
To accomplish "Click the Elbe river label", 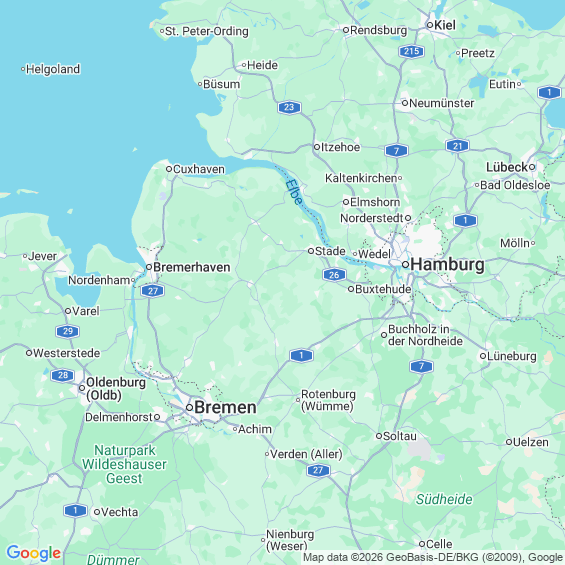I will click(x=294, y=192).
